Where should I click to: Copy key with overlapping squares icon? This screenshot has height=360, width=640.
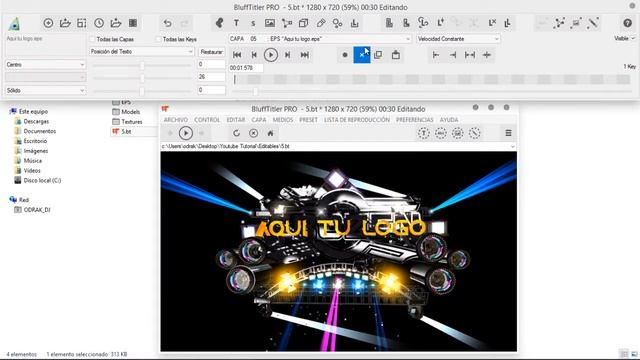coord(378,55)
